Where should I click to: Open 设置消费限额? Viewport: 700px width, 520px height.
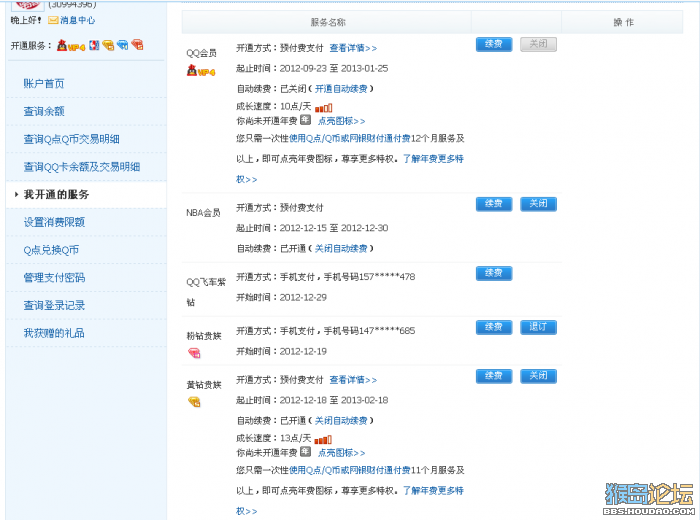(x=54, y=222)
